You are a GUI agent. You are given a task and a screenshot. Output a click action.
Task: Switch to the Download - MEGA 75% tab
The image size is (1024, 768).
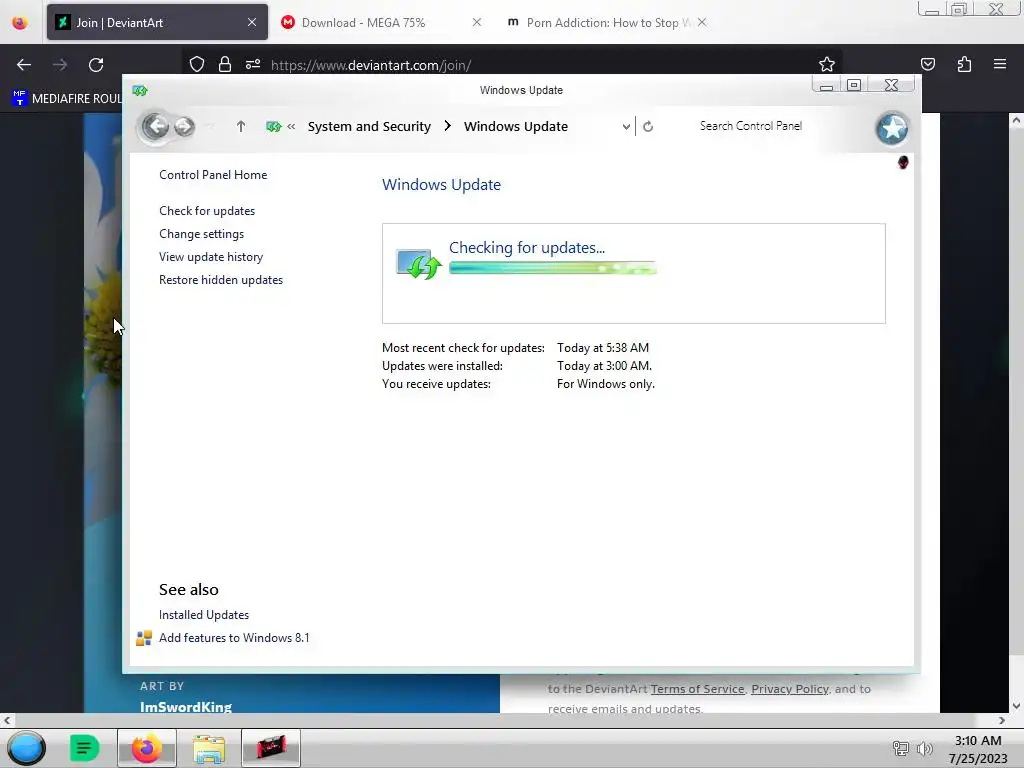tap(381, 22)
